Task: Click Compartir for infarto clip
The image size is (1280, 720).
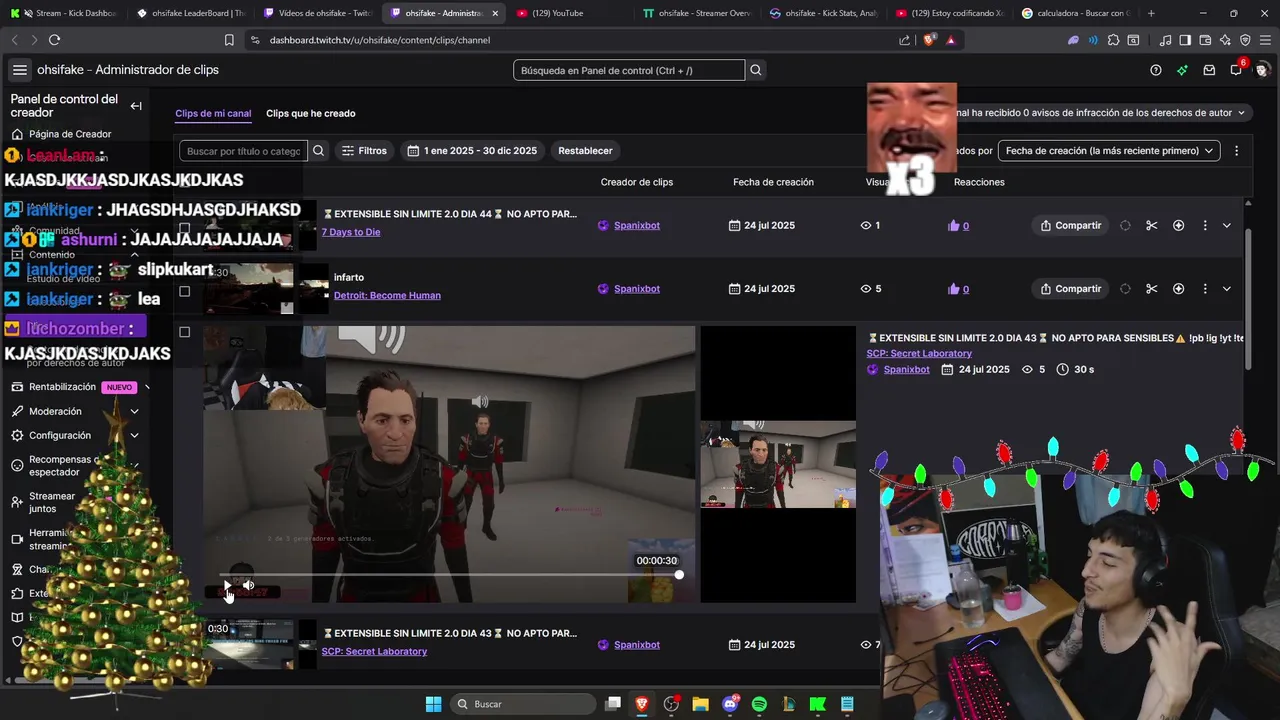Action: click(1070, 289)
